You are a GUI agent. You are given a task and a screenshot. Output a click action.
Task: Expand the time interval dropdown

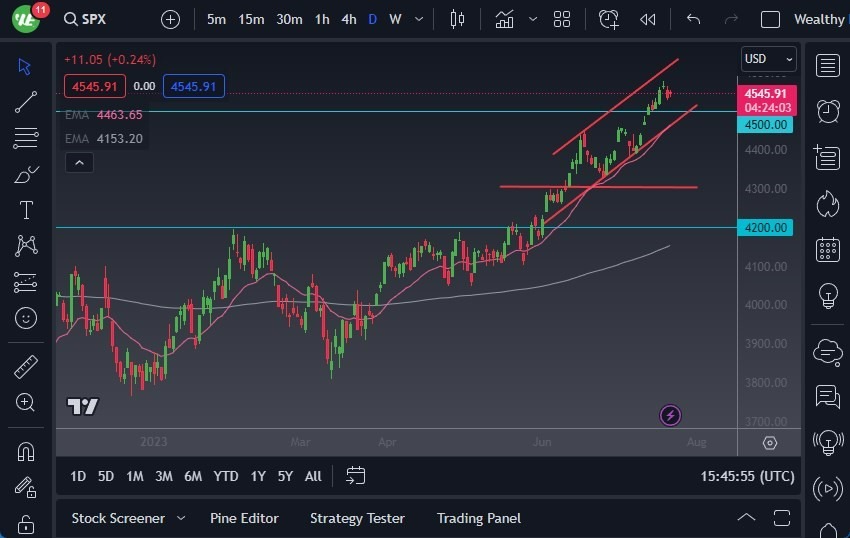click(418, 20)
